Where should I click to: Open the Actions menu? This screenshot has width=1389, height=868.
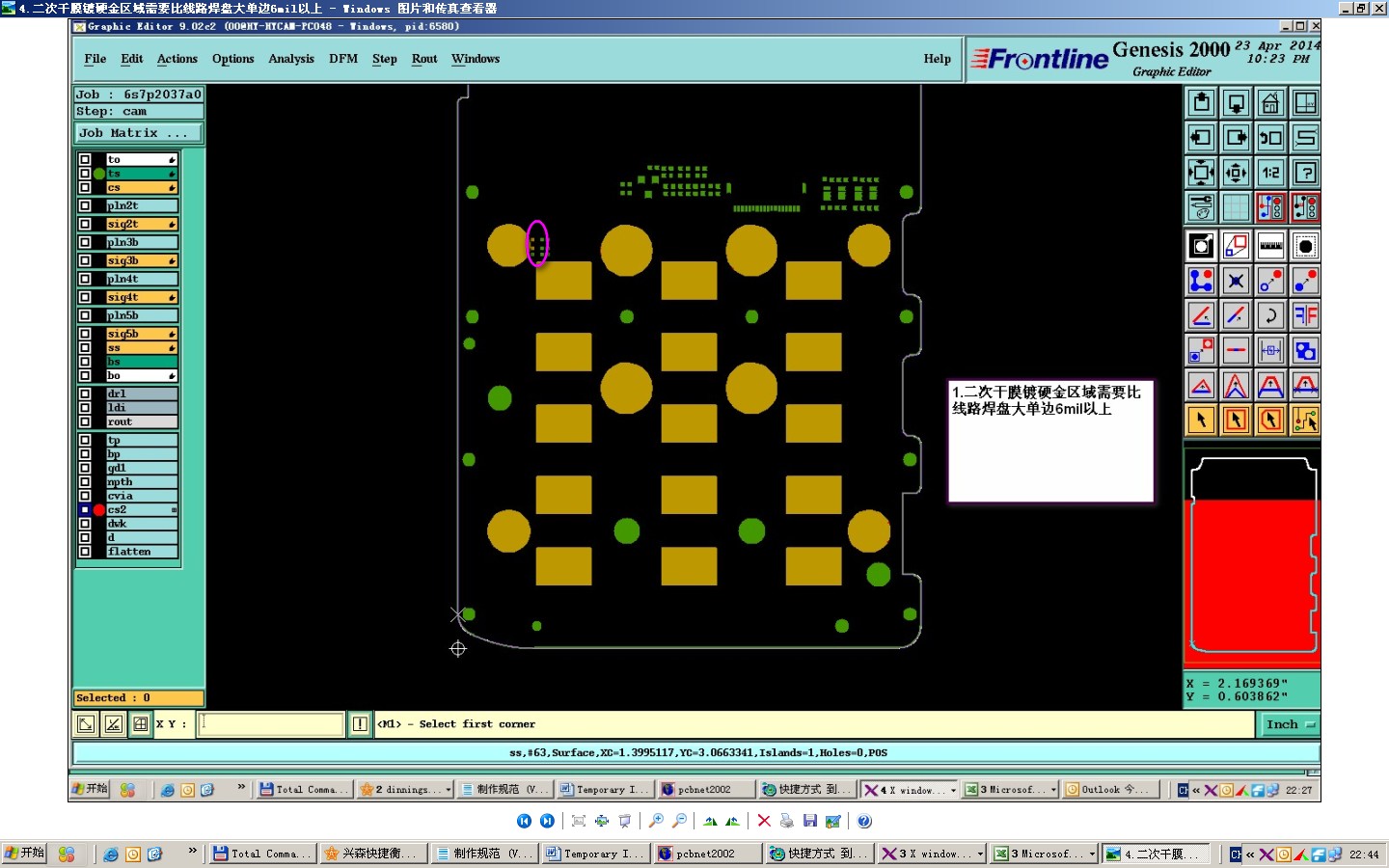click(177, 59)
